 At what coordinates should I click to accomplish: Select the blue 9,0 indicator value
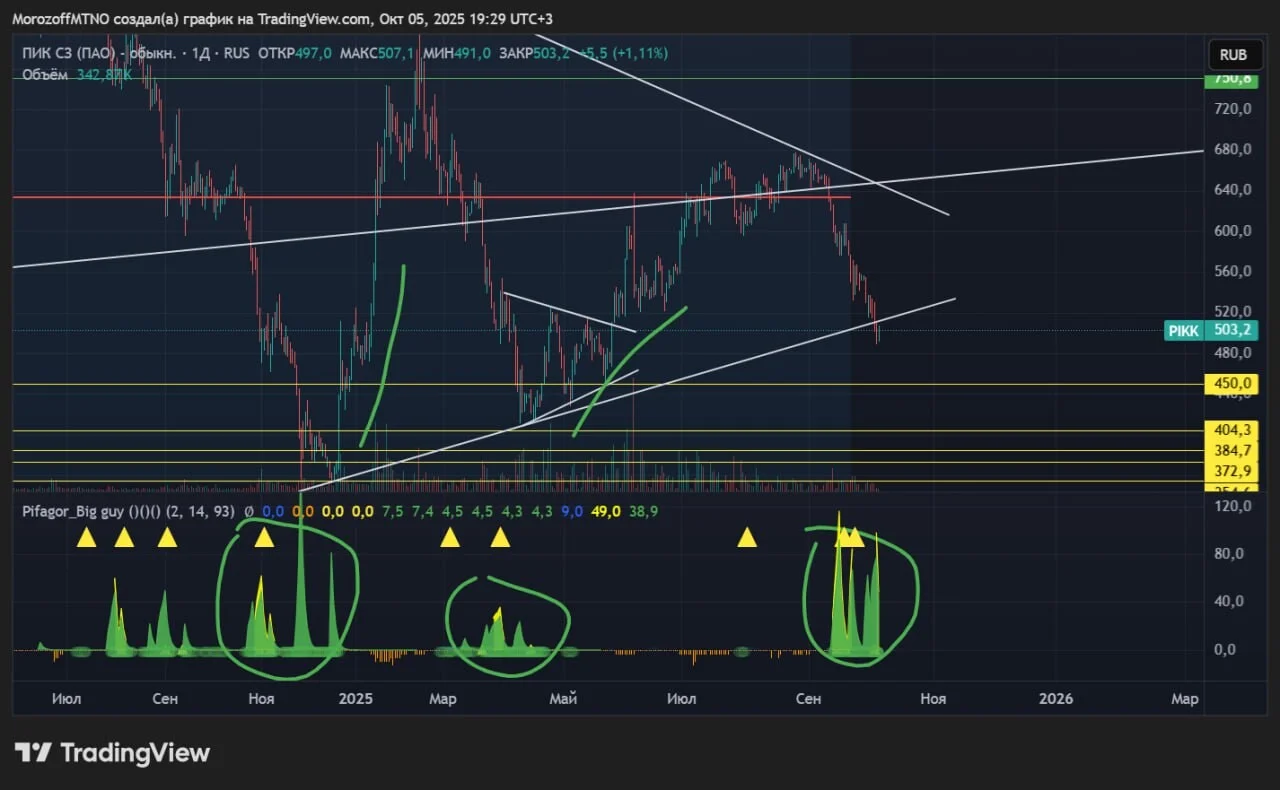572,511
